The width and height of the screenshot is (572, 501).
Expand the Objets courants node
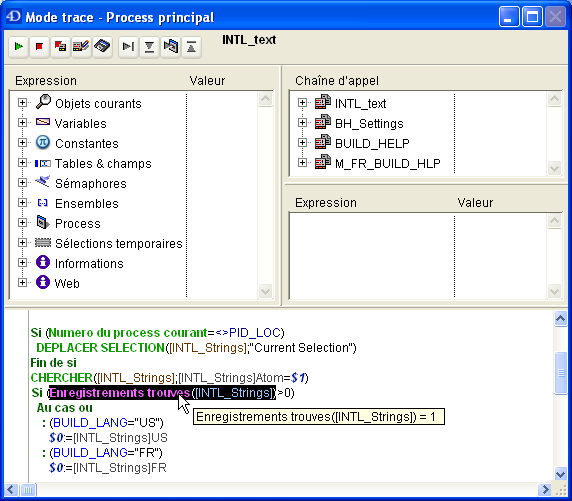[x=22, y=103]
